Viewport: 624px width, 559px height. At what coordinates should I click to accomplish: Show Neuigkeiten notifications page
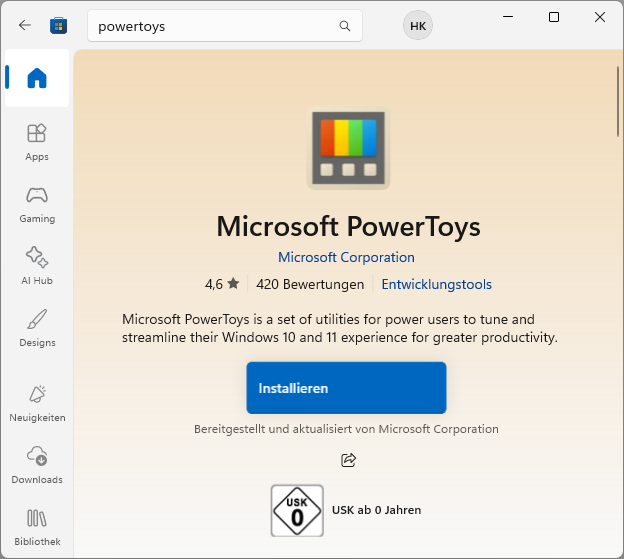[x=37, y=402]
